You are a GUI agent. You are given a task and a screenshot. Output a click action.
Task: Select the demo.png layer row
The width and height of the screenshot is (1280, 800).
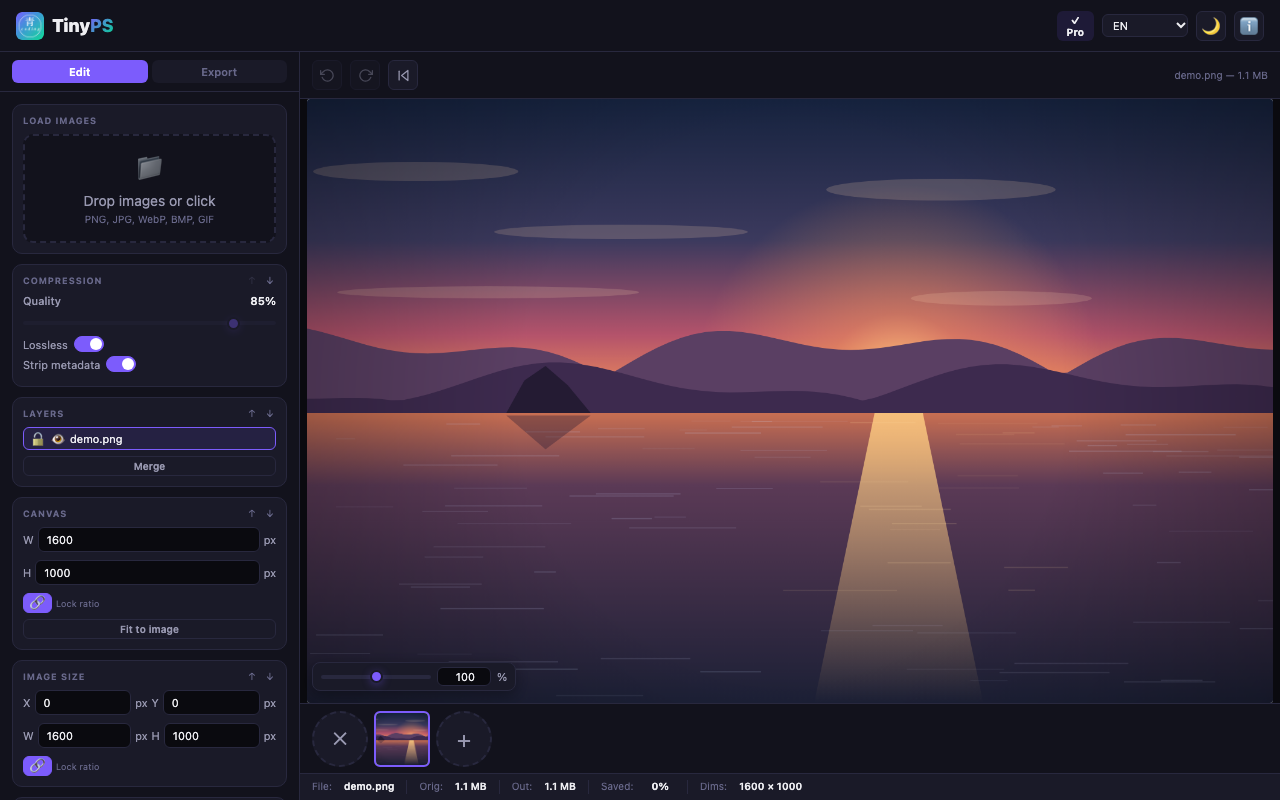point(149,439)
